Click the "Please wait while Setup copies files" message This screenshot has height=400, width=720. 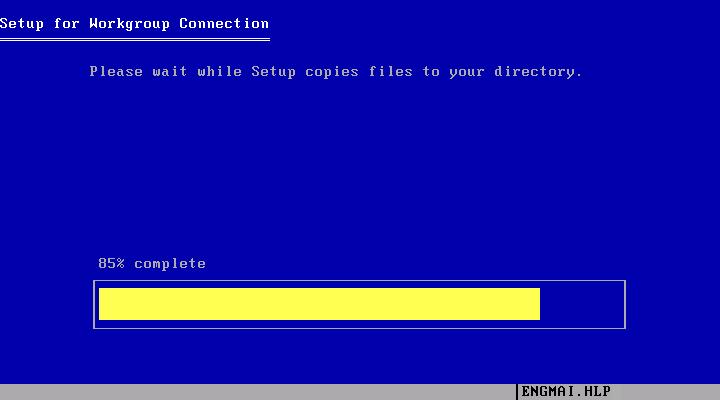(x=336, y=72)
